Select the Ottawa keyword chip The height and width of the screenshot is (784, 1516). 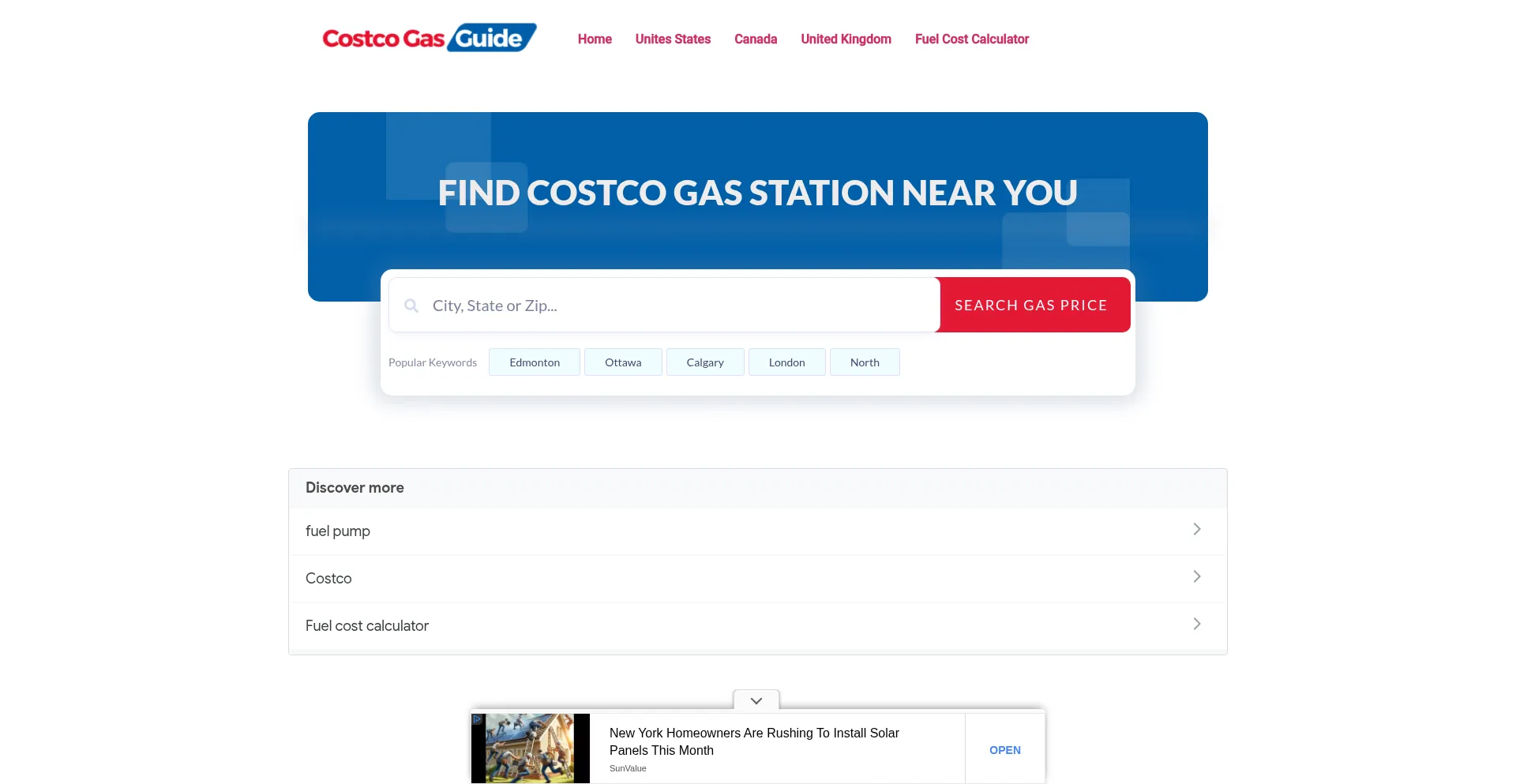(x=623, y=362)
